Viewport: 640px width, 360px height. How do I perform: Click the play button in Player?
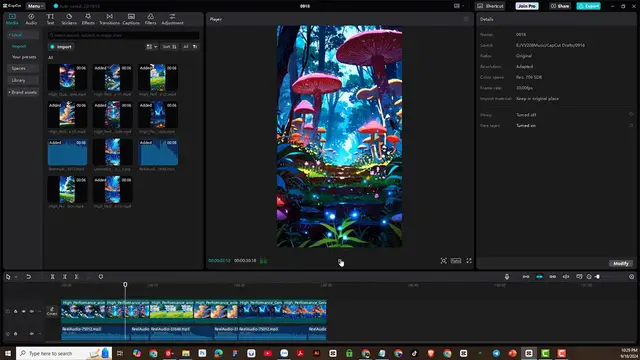click(x=340, y=261)
